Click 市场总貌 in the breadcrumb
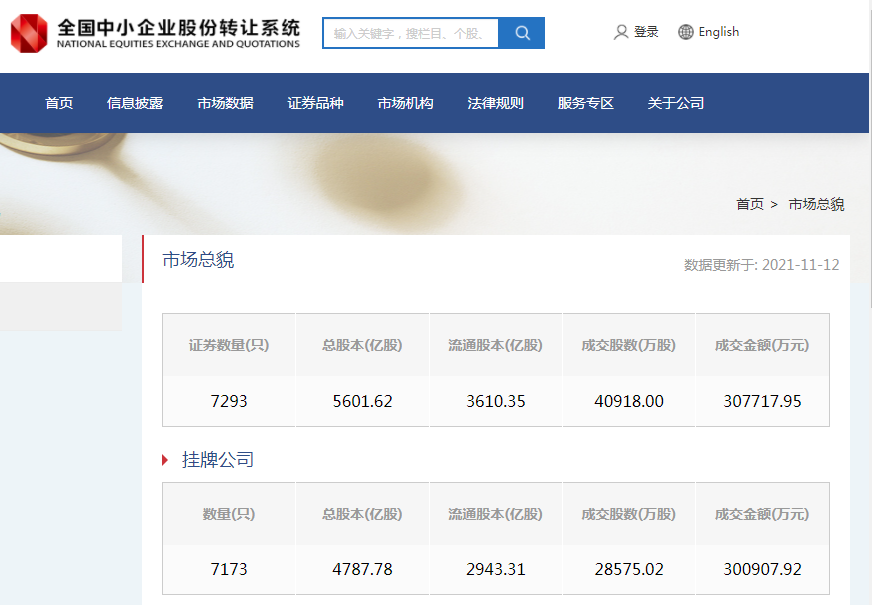This screenshot has height=605, width=872. [x=816, y=204]
